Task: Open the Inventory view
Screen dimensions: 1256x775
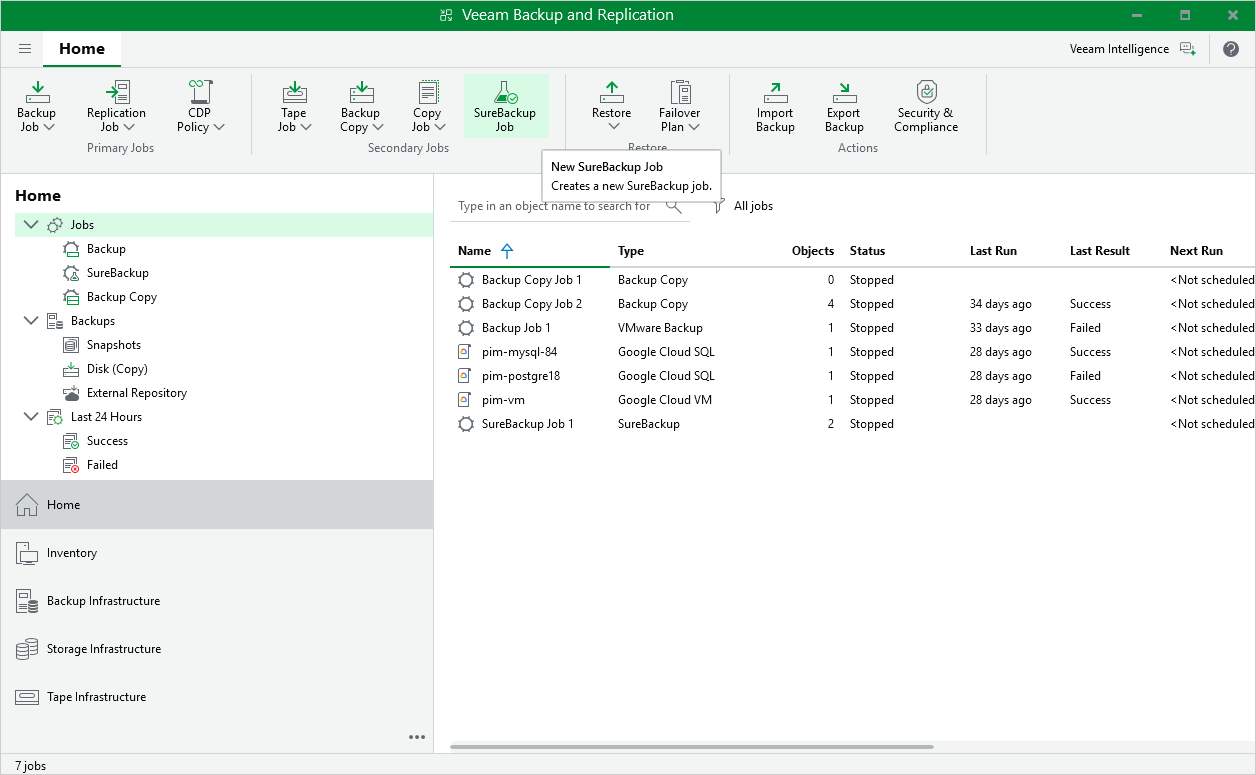Action: (72, 553)
